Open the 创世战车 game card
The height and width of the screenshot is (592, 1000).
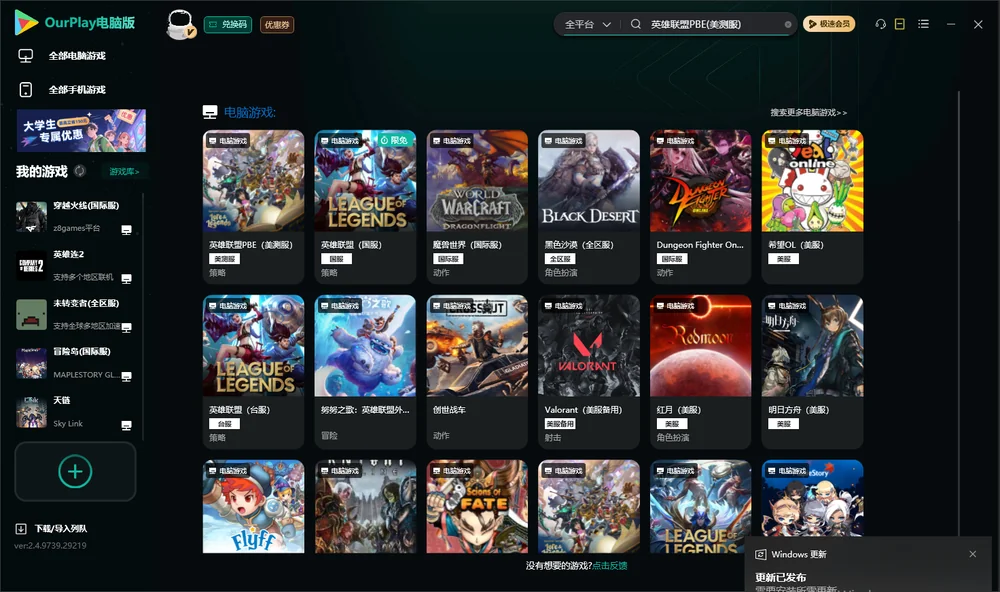(x=477, y=372)
